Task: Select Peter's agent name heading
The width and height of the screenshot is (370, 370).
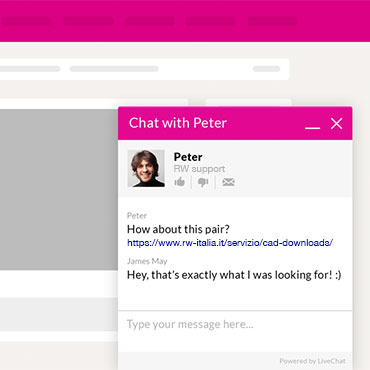Action: tap(188, 157)
